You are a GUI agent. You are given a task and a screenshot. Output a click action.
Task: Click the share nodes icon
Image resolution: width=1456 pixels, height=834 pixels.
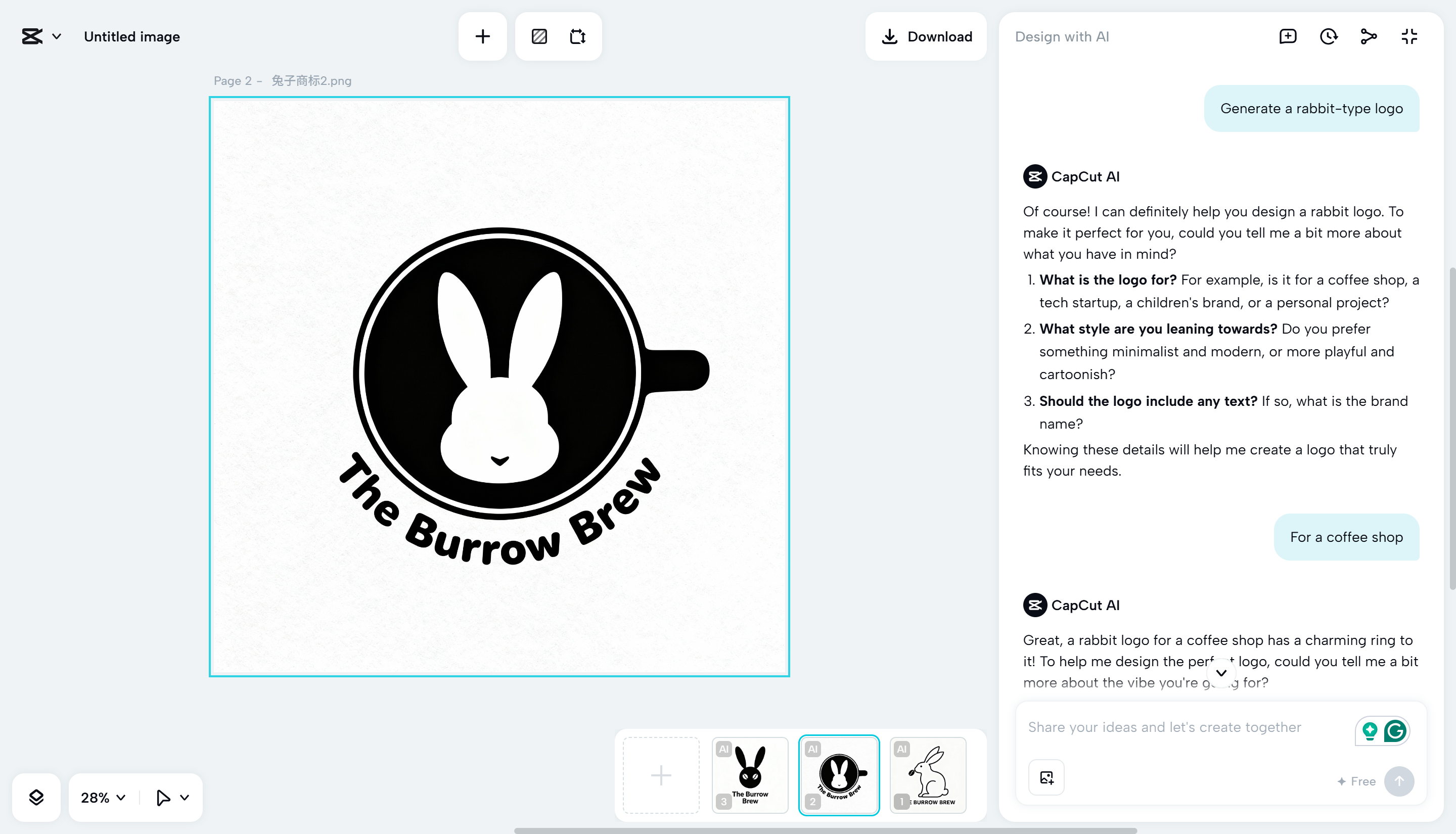(x=1369, y=37)
